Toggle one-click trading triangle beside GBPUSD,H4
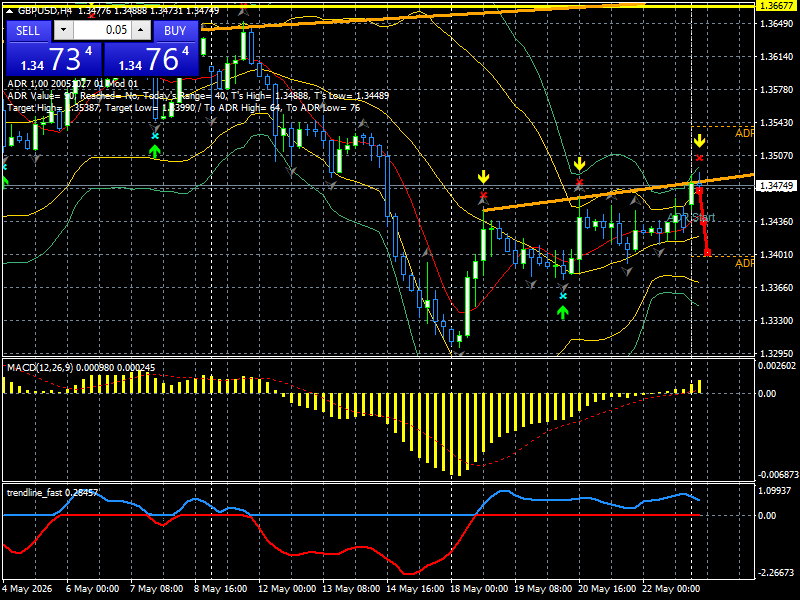 click(x=10, y=11)
